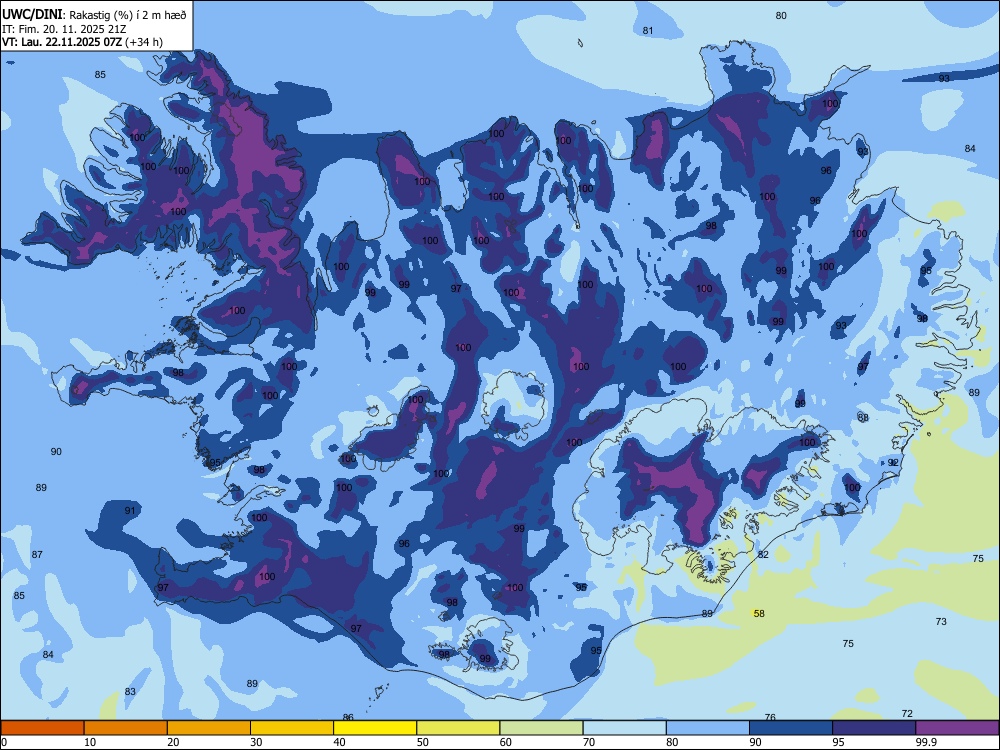Click the humidity value 86
1000x750 pixels.
tap(348, 717)
